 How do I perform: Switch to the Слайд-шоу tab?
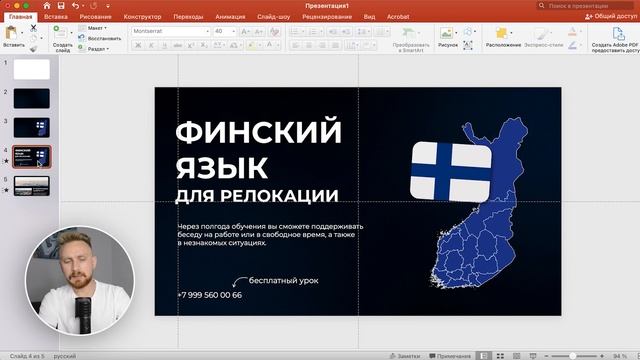(x=273, y=17)
